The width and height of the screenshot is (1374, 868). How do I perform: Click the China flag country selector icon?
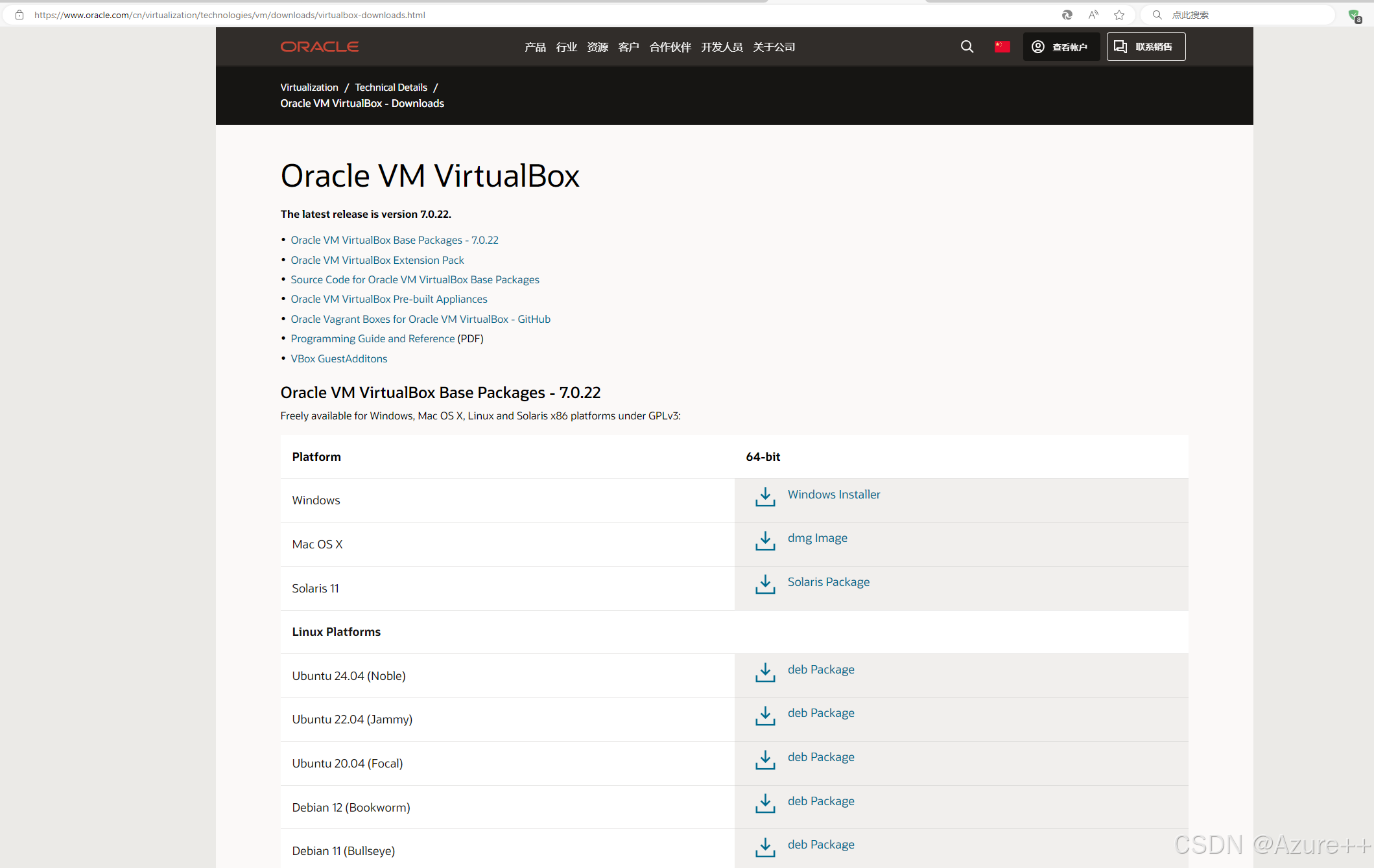tap(1002, 47)
